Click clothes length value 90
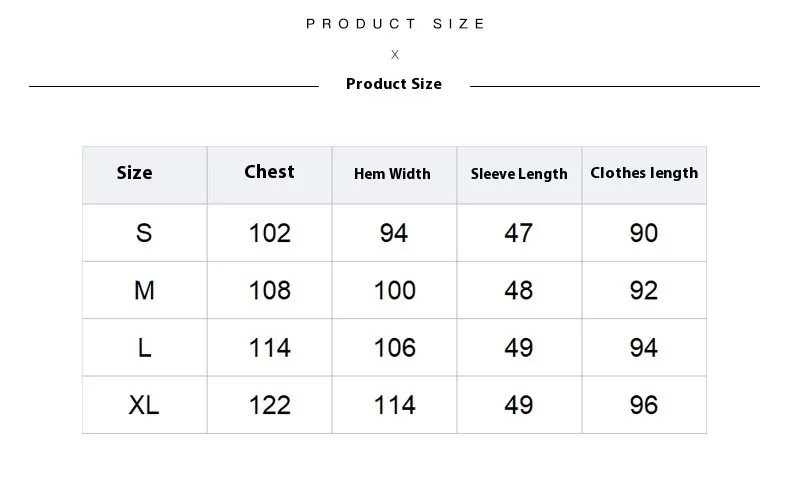The image size is (790, 482). coord(643,233)
